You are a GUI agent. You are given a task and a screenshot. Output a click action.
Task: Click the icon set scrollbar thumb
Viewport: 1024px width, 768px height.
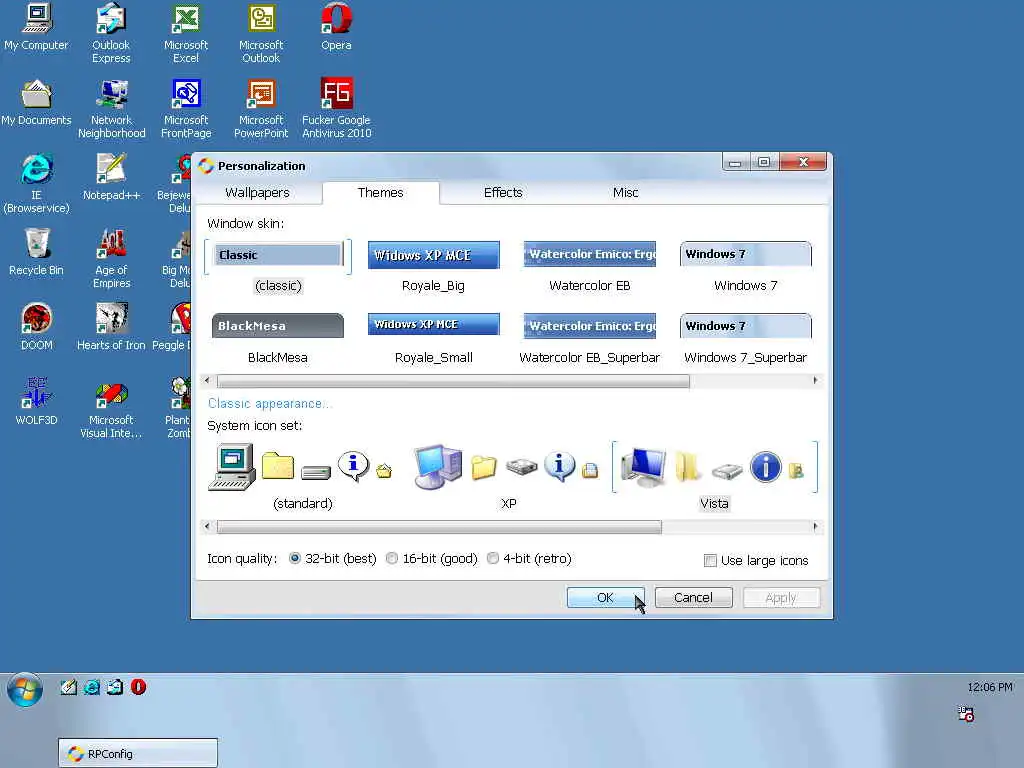tap(439, 527)
